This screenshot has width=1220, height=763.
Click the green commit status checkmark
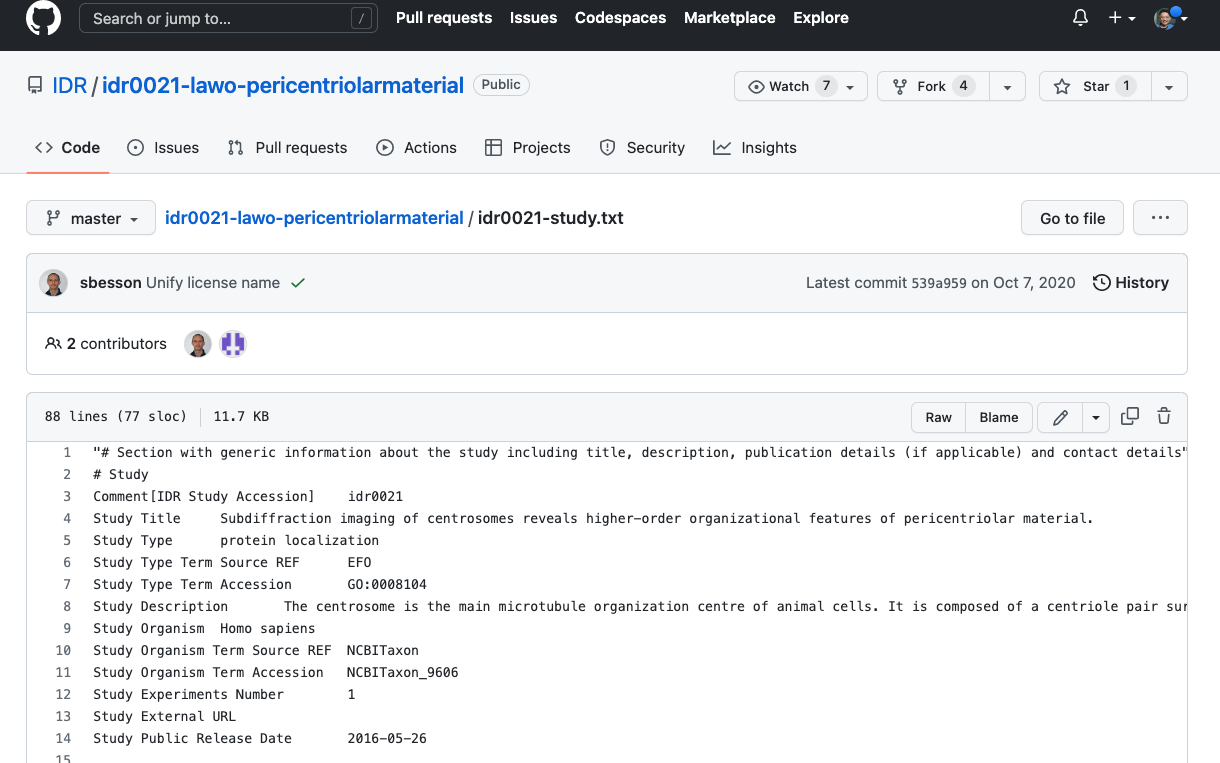297,283
